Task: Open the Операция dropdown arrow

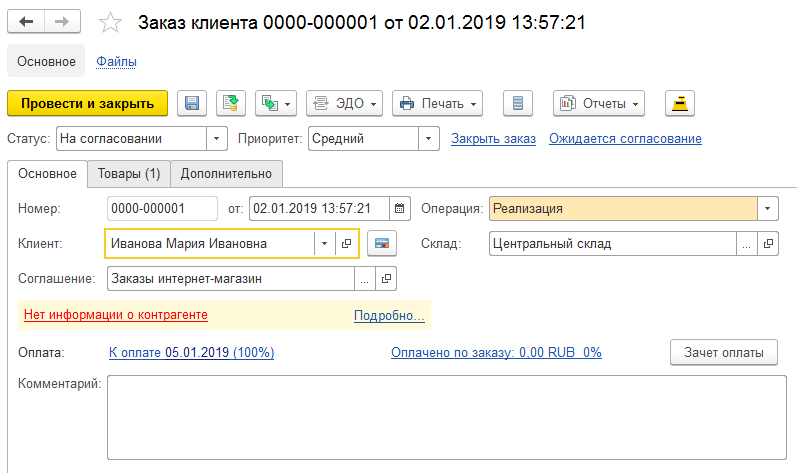Action: pos(767,209)
